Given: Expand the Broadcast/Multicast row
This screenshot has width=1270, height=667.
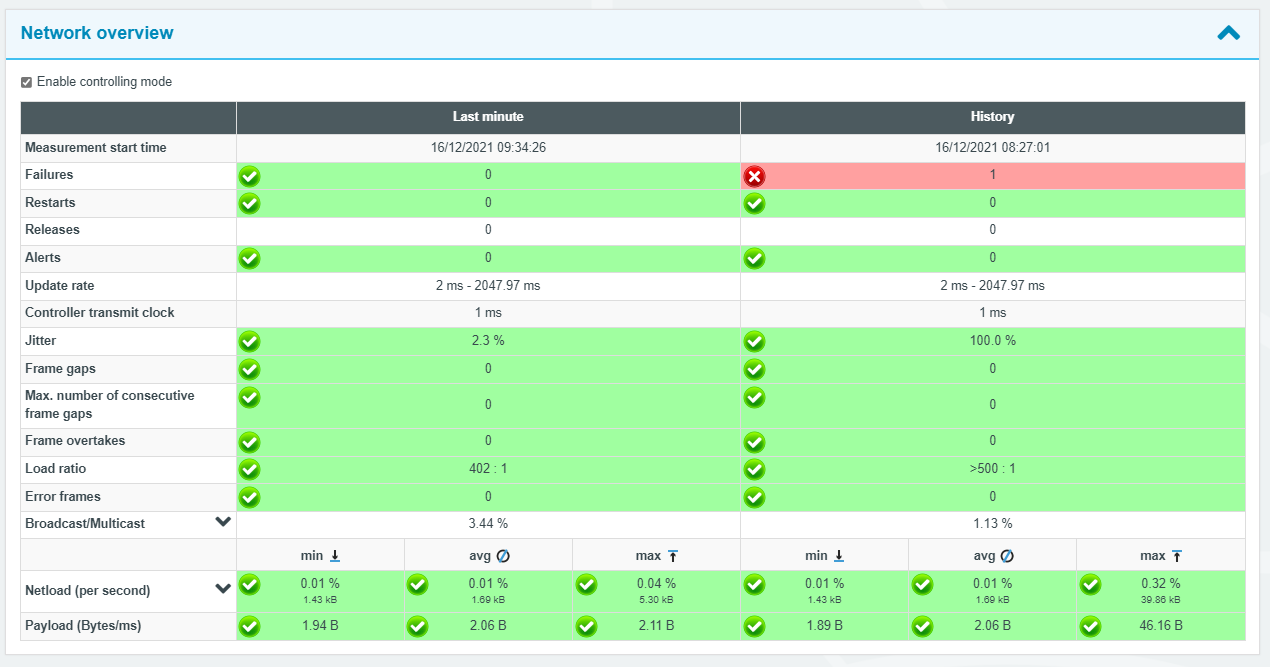Looking at the screenshot, I should tap(223, 522).
